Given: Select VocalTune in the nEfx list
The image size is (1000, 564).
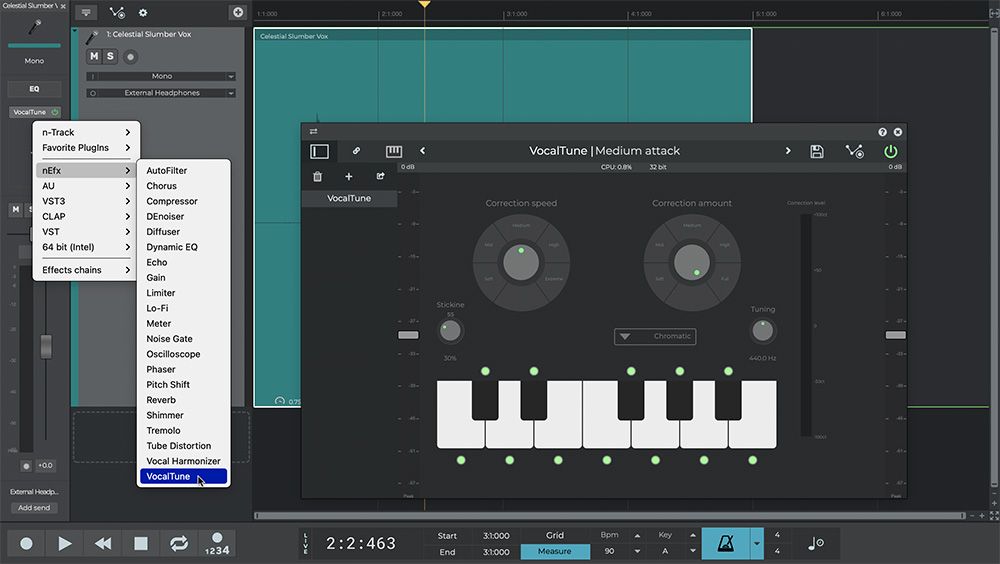Looking at the screenshot, I should click(x=184, y=477).
